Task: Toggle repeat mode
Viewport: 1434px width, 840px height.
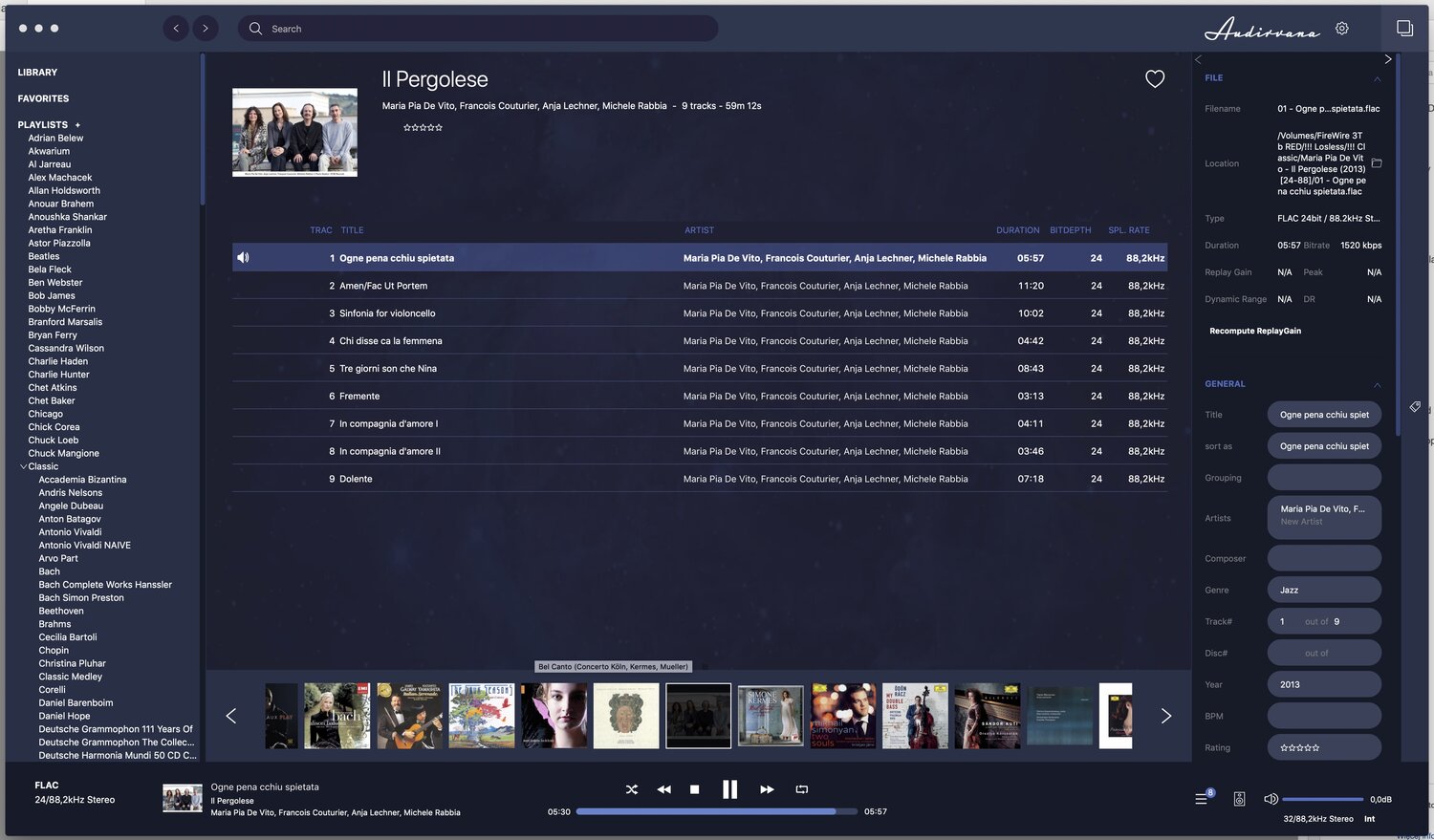Action: (x=802, y=789)
